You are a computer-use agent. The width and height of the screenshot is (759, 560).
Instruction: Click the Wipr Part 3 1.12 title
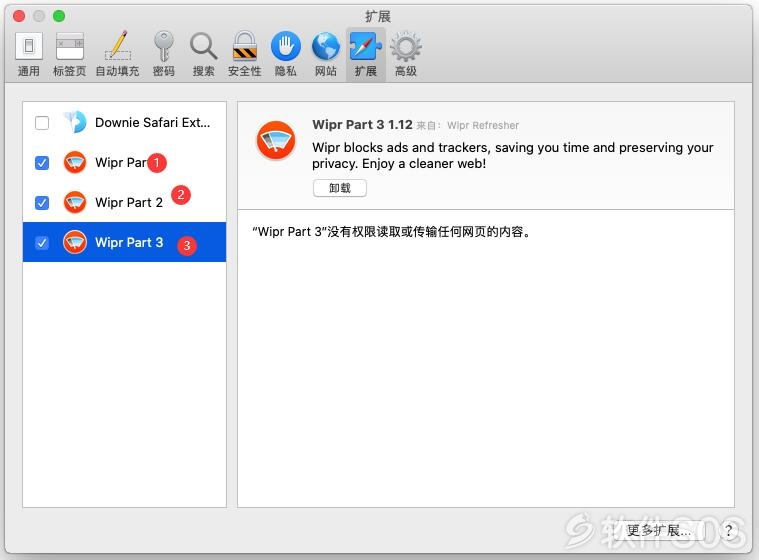(x=363, y=124)
